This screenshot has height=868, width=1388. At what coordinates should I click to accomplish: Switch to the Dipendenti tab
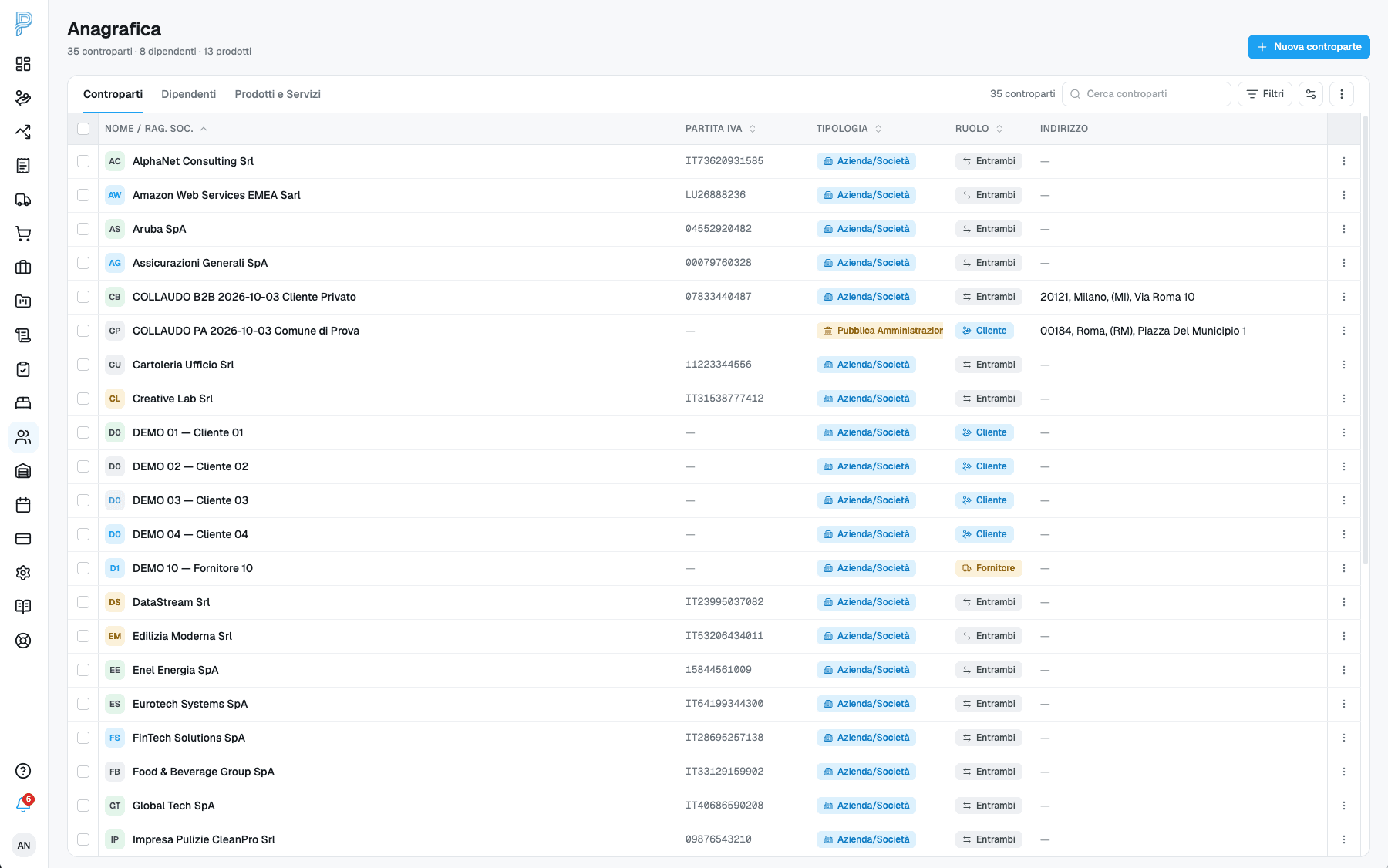coord(189,94)
